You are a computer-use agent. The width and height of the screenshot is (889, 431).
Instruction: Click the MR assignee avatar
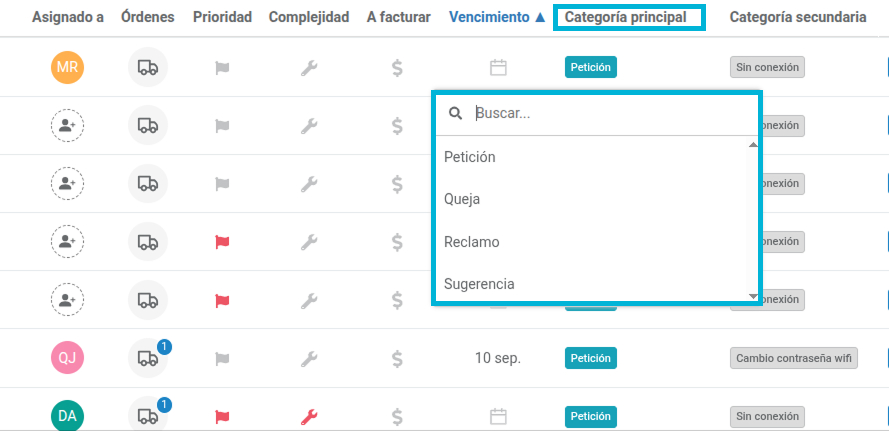click(67, 67)
